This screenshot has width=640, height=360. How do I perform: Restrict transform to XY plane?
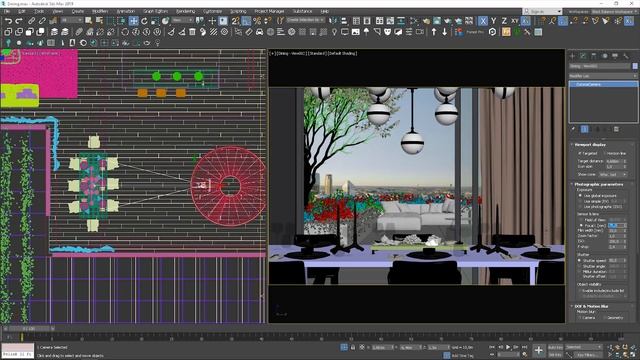click(x=515, y=21)
